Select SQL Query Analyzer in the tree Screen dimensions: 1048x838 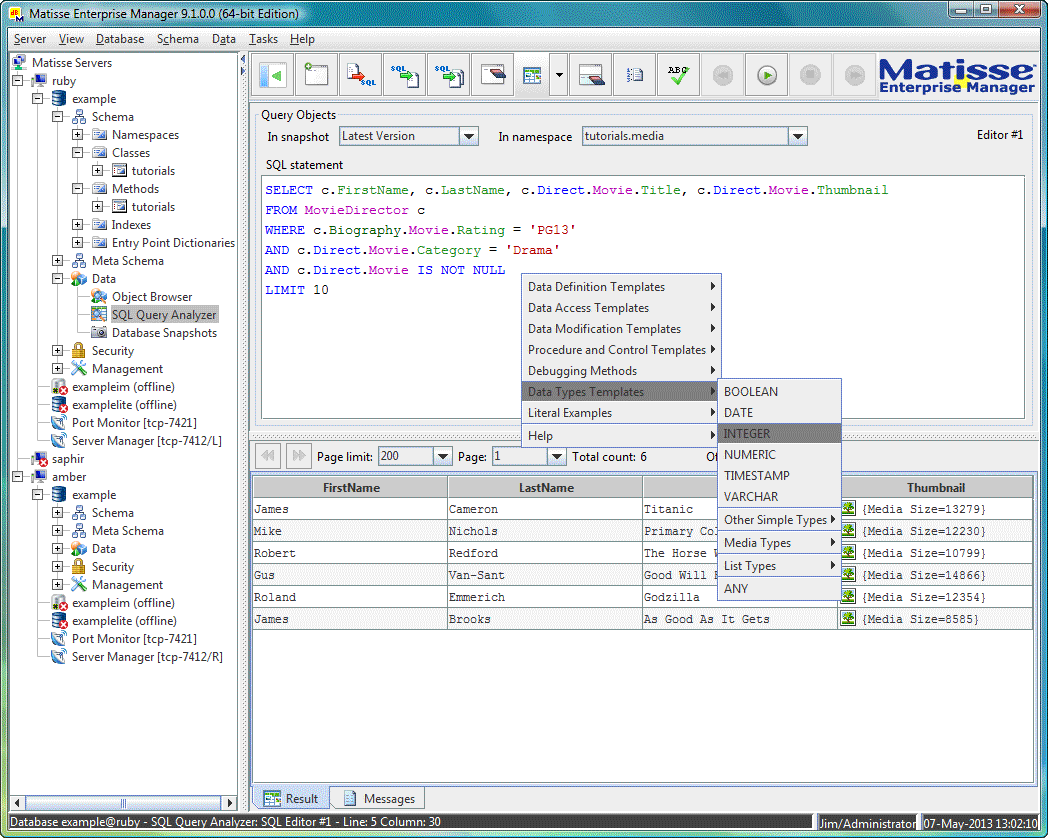(x=164, y=314)
